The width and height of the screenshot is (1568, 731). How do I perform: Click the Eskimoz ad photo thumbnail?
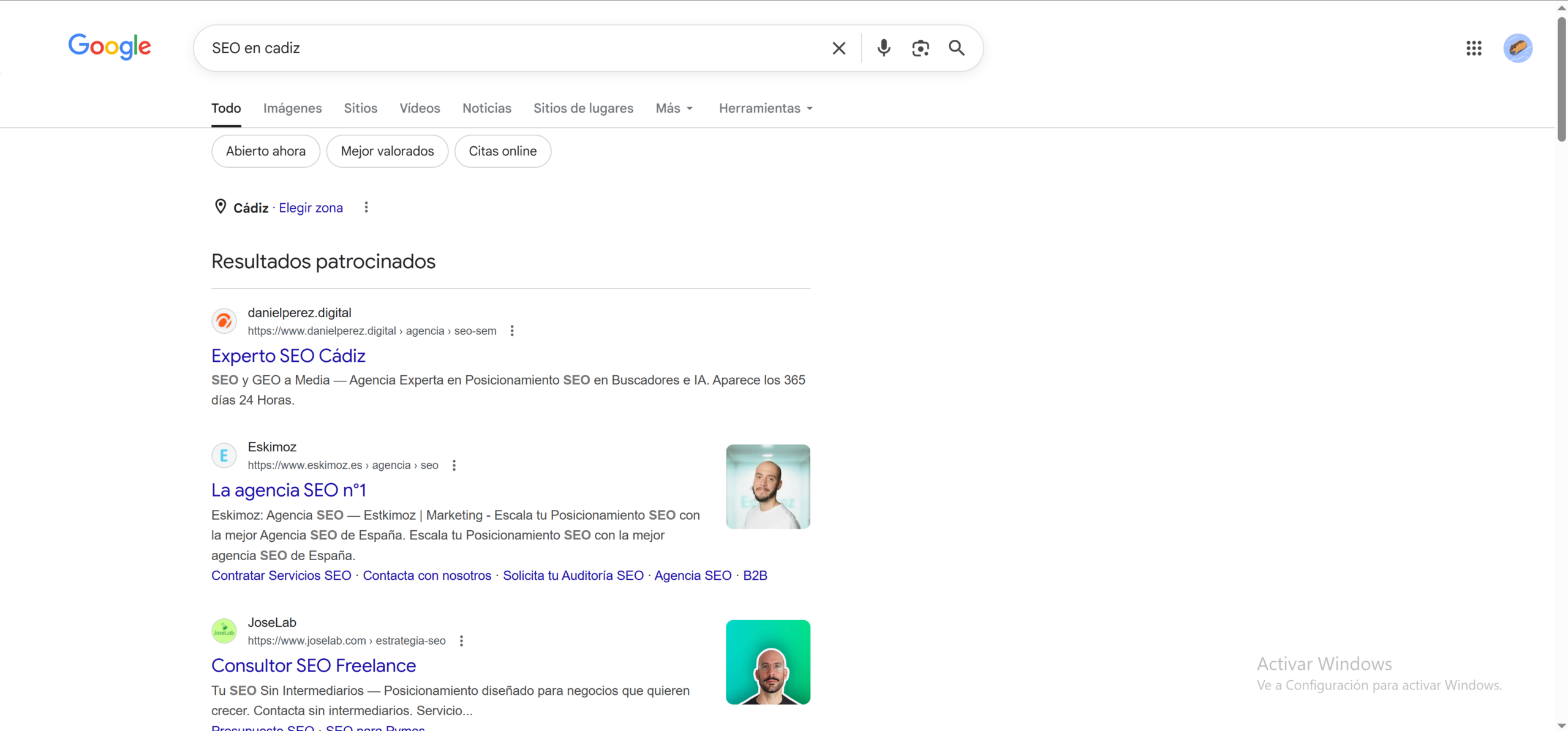[x=768, y=487]
